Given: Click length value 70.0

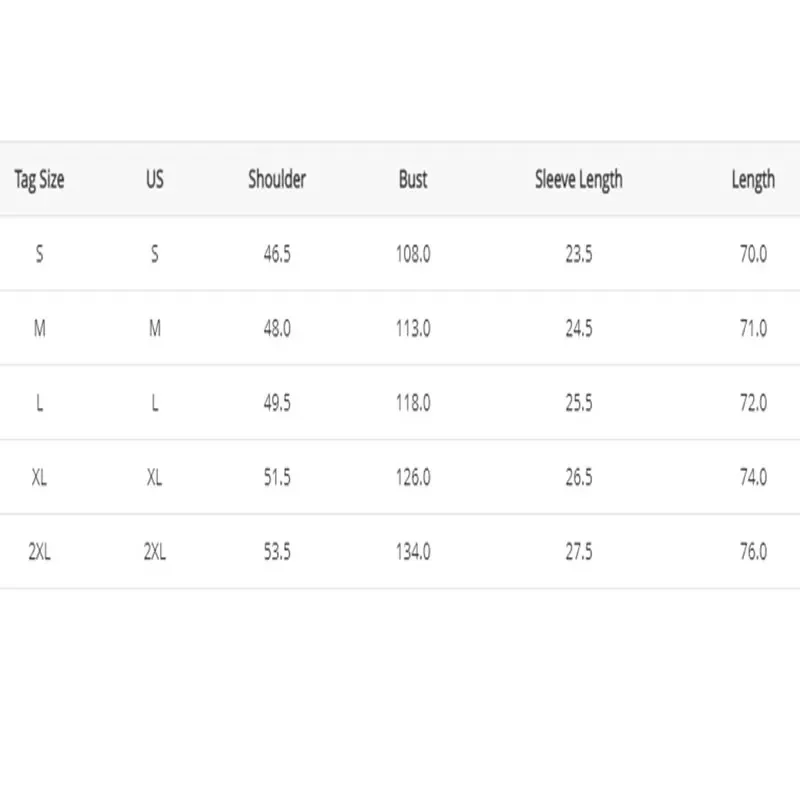Looking at the screenshot, I should click(x=752, y=254).
